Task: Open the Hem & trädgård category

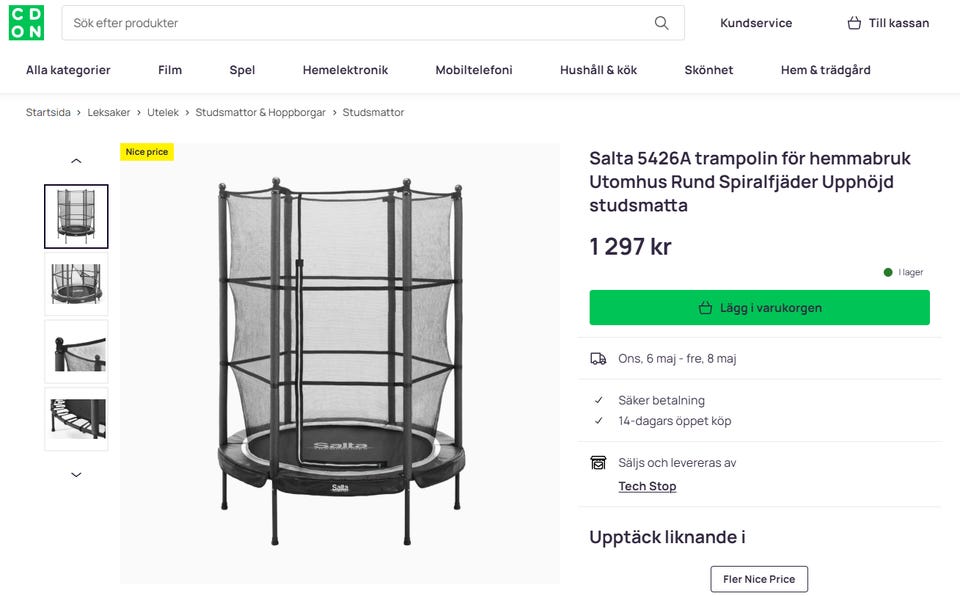Action: click(x=826, y=70)
